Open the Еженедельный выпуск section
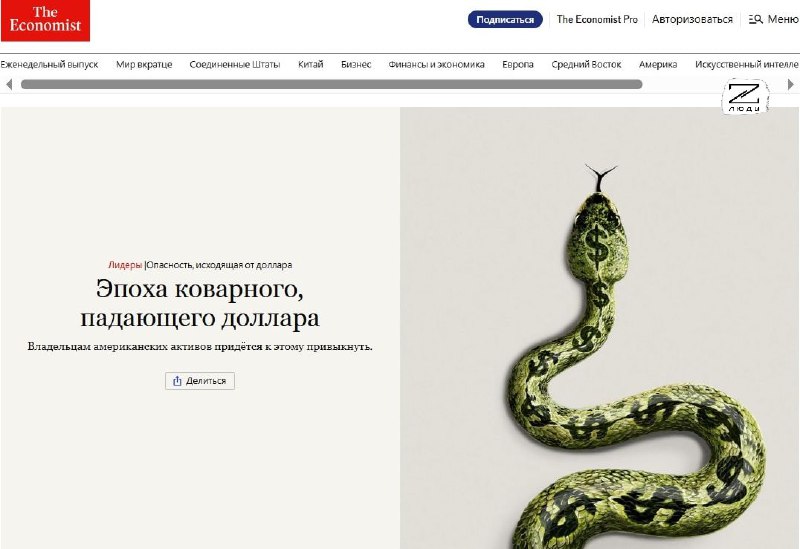 coord(50,64)
